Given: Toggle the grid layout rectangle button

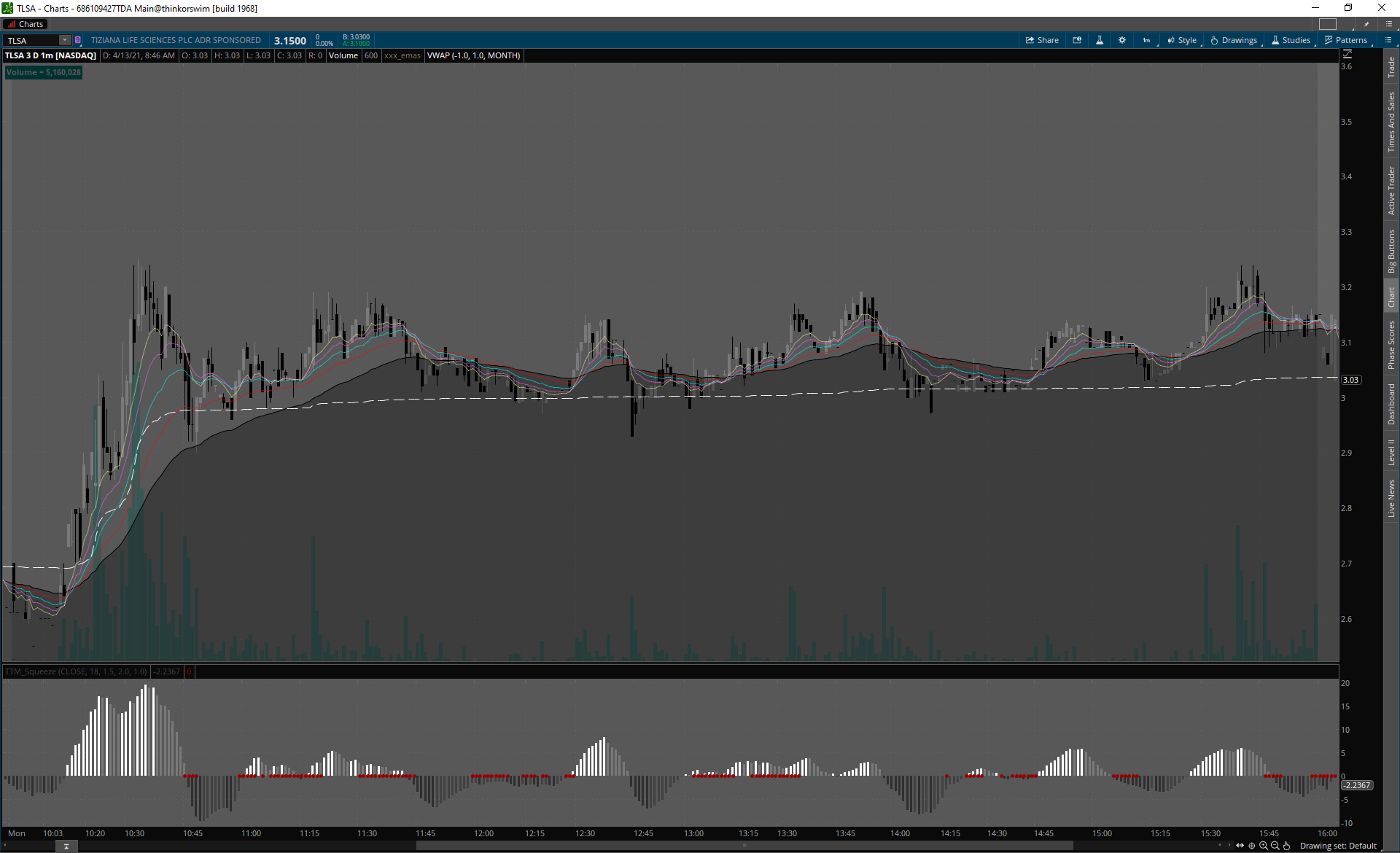Looking at the screenshot, I should [x=1328, y=24].
